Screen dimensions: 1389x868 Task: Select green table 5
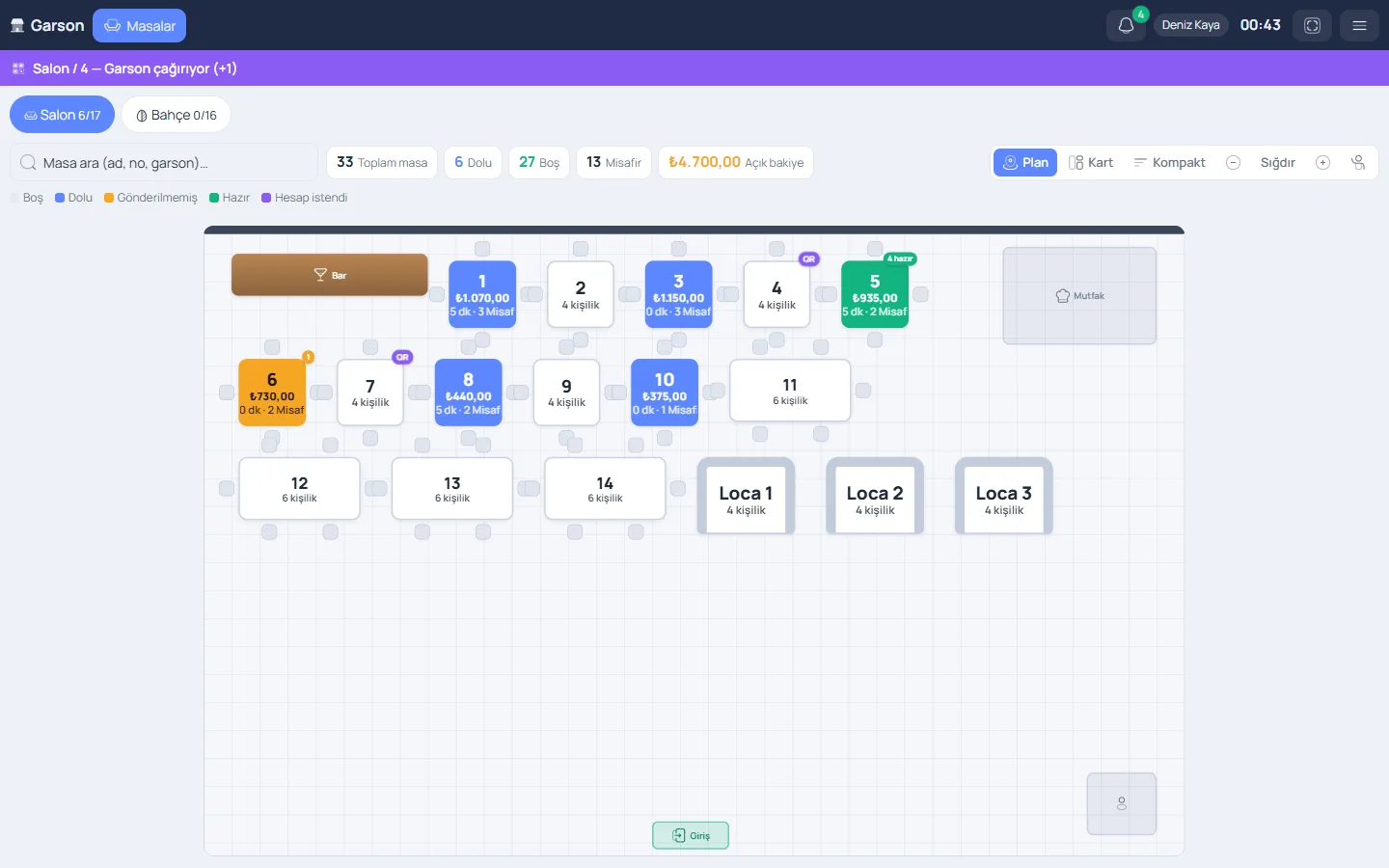click(x=875, y=295)
